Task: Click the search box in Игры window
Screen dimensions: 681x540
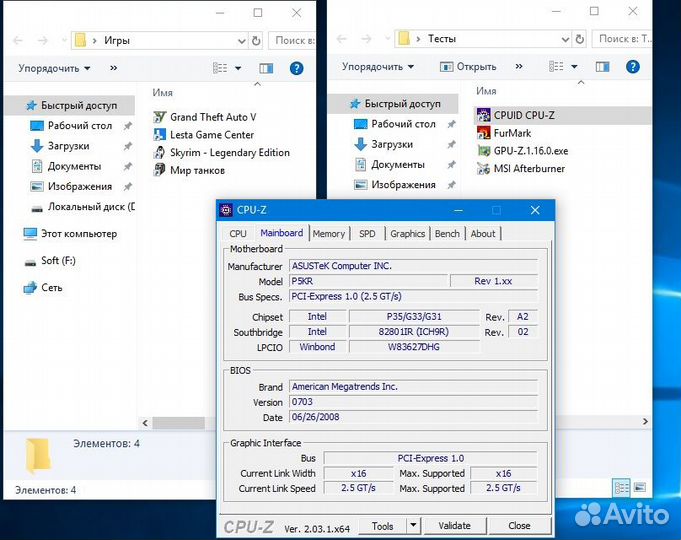Action: [x=292, y=41]
